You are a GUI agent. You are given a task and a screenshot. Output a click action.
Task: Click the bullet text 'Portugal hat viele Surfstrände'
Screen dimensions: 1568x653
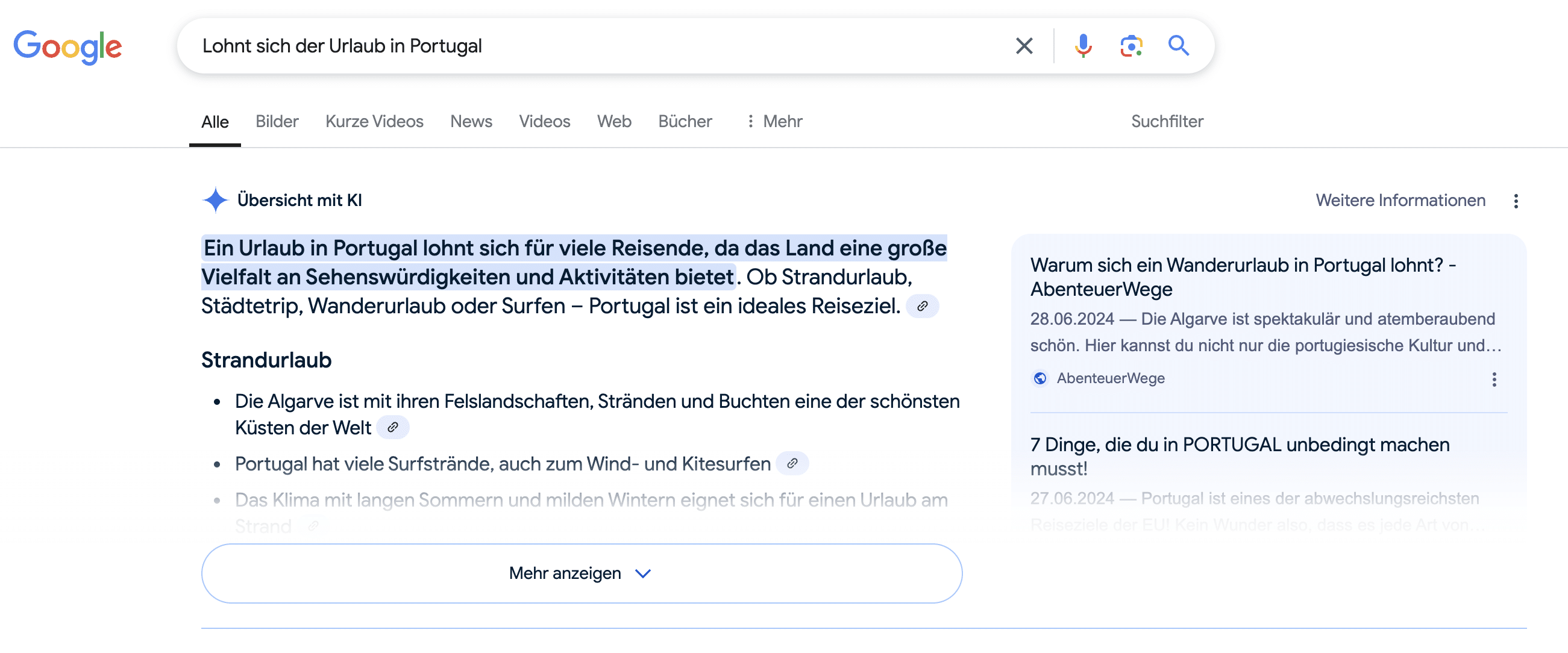click(x=503, y=464)
